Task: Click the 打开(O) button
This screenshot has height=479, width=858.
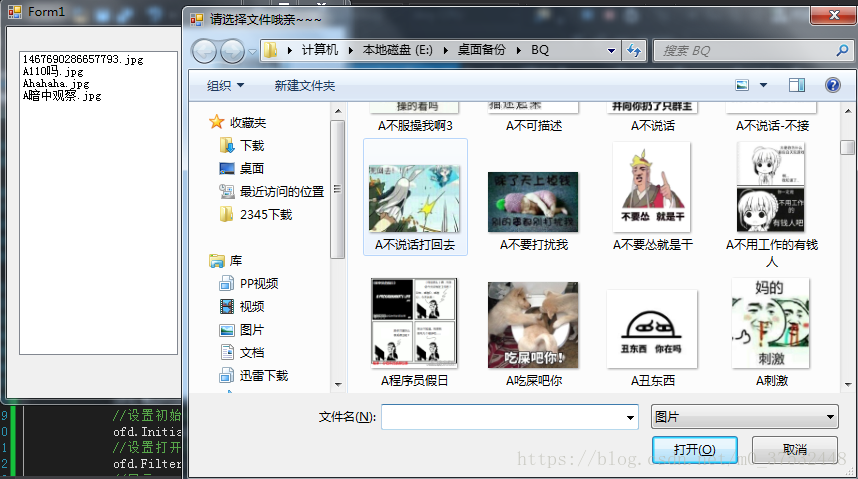Action: (695, 449)
